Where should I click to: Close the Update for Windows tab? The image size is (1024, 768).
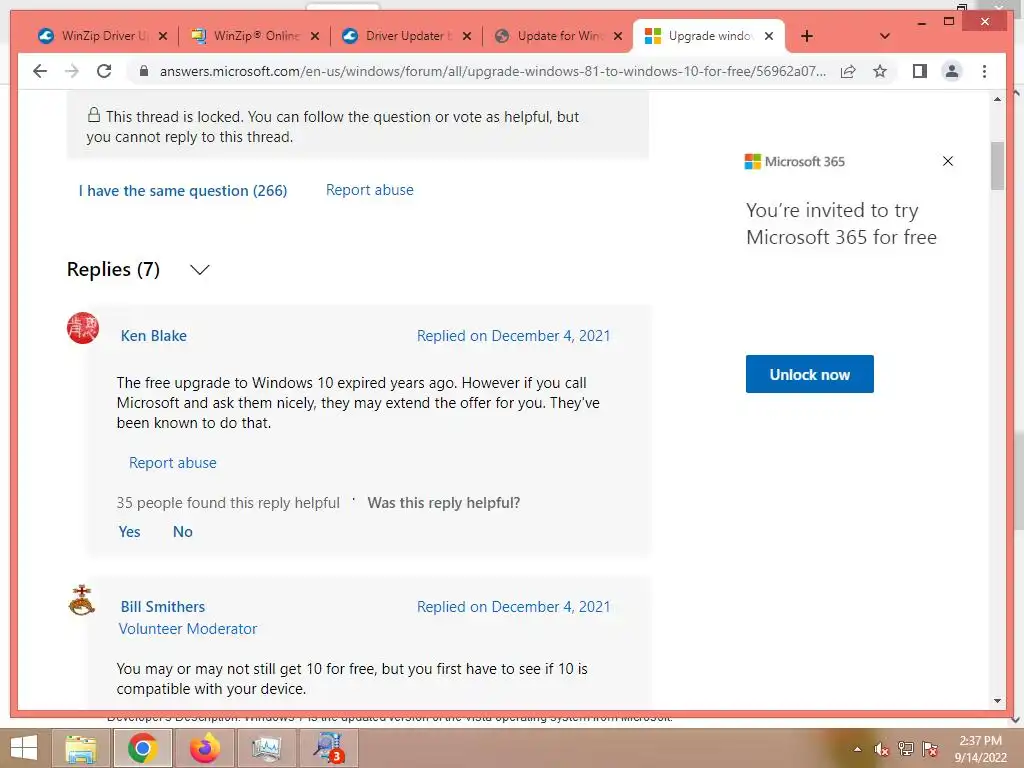[618, 36]
